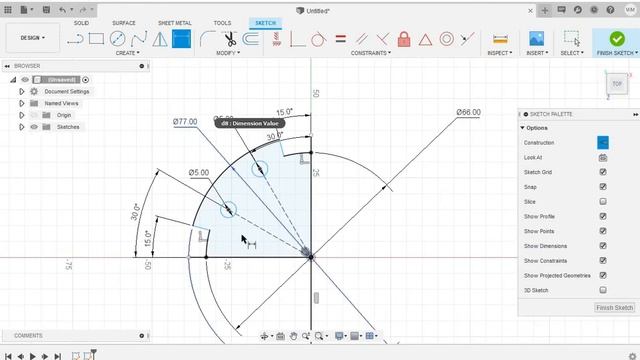This screenshot has height=360, width=640.
Task: Apply the Parallel constraint
Action: (361, 39)
